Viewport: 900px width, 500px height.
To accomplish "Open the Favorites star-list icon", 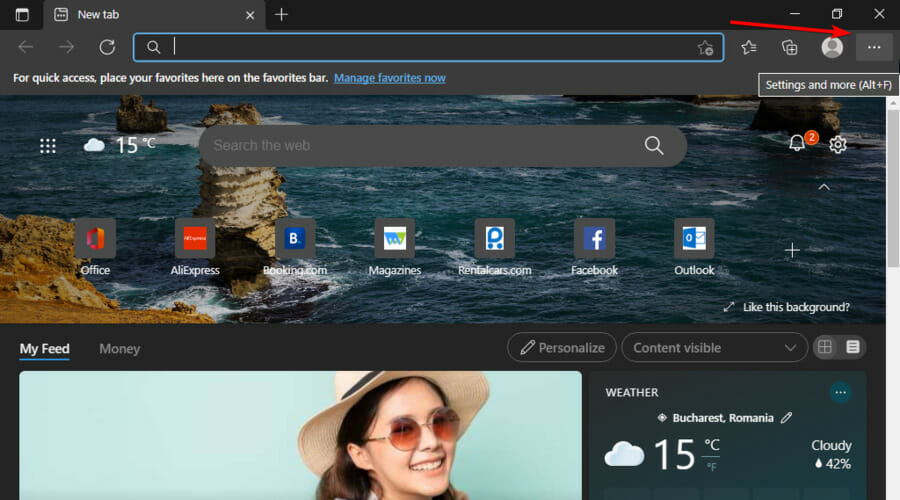I will pyautogui.click(x=749, y=47).
